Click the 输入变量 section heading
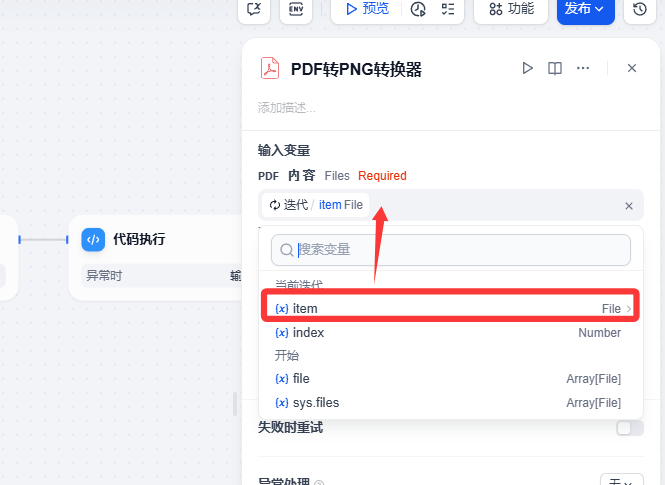 pos(284,150)
